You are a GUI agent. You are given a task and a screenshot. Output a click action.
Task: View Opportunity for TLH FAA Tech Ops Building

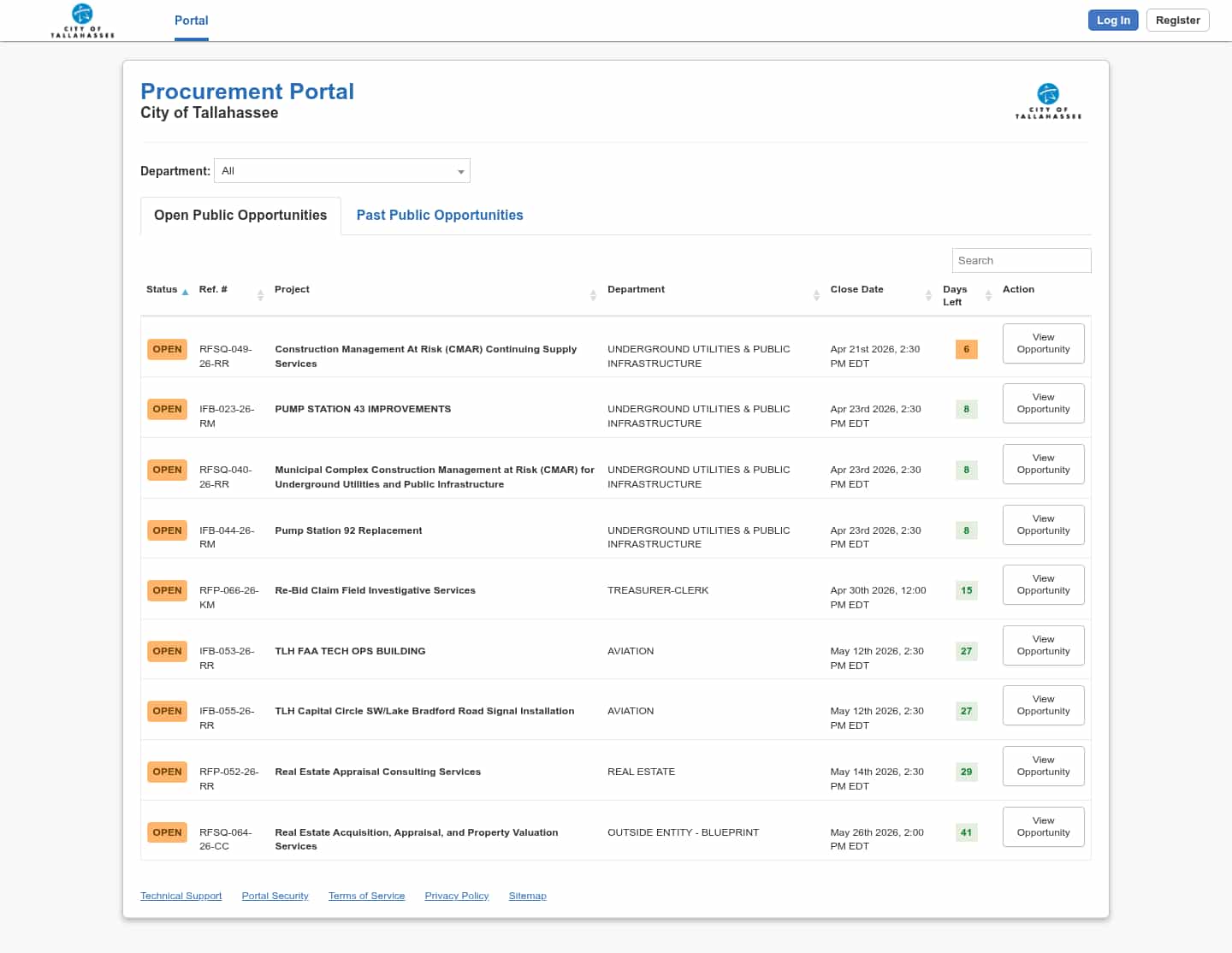pyautogui.click(x=1043, y=645)
